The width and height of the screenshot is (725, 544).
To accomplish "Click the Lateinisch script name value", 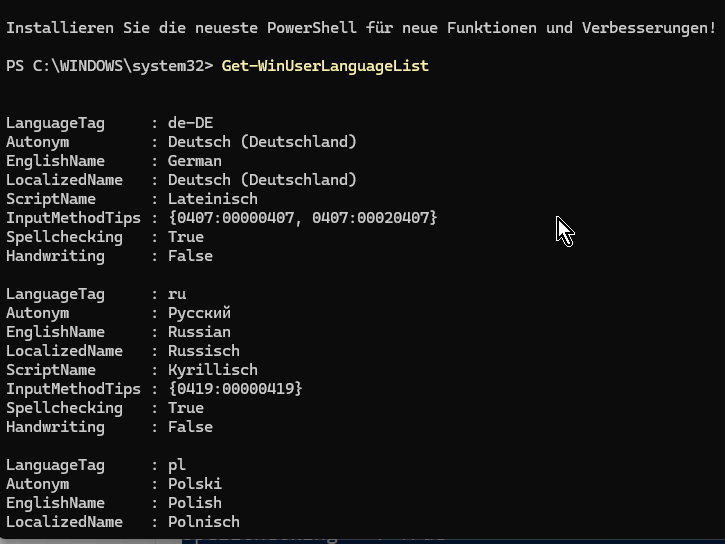I will pyautogui.click(x=213, y=199).
